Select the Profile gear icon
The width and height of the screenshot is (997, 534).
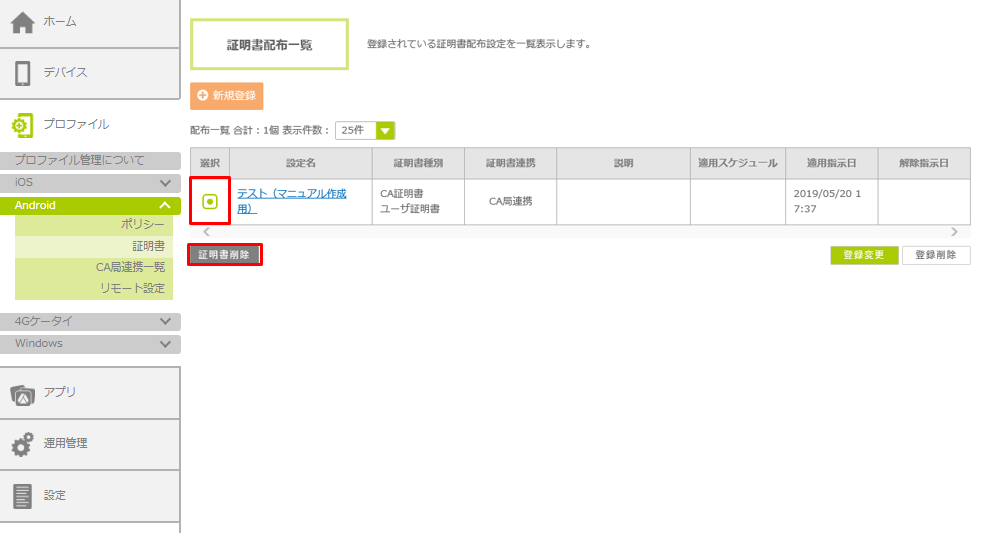coord(22,125)
